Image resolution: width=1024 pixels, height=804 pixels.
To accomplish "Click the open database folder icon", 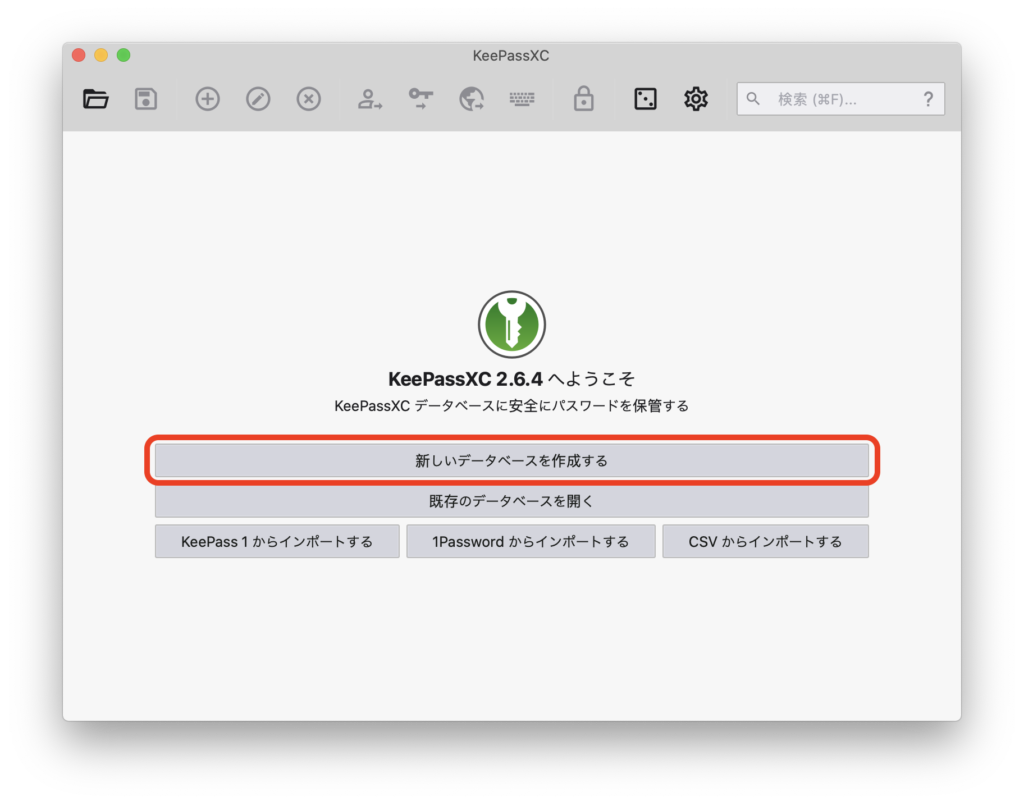I will 95,99.
